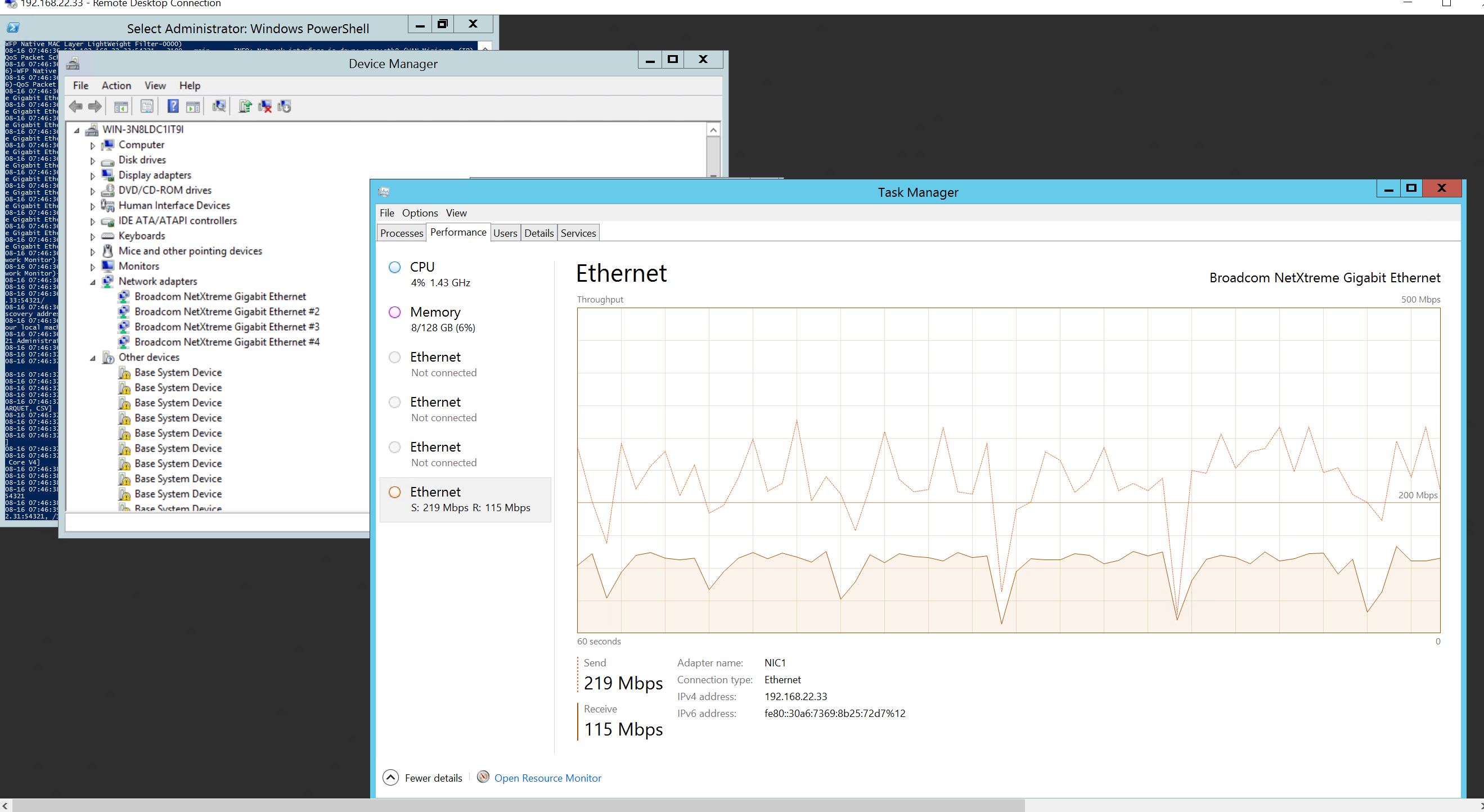Viewport: 1484px width, 812px height.
Task: Click the Properties icon in Device Manager toolbar
Action: click(147, 106)
